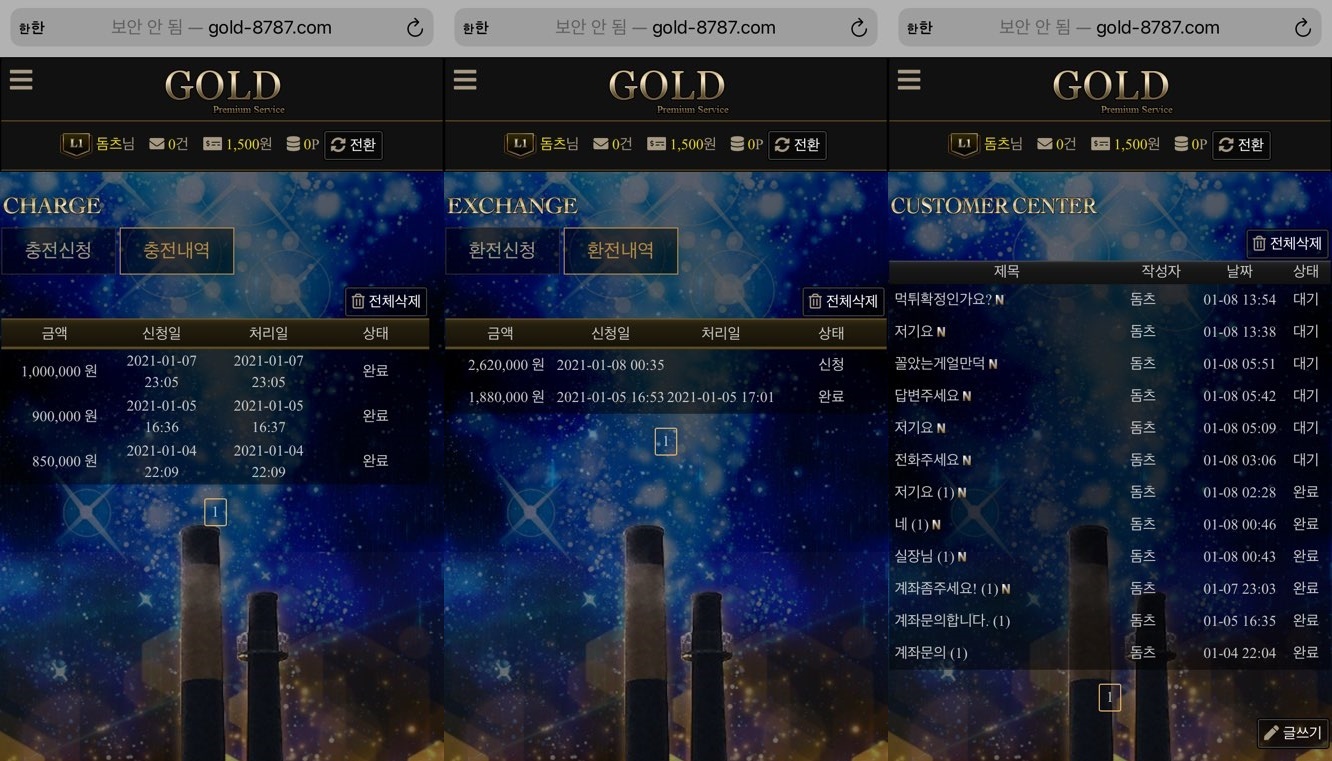Viewport: 1332px width, 761px height.
Task: Open post titled 전화주세요
Action: point(927,459)
